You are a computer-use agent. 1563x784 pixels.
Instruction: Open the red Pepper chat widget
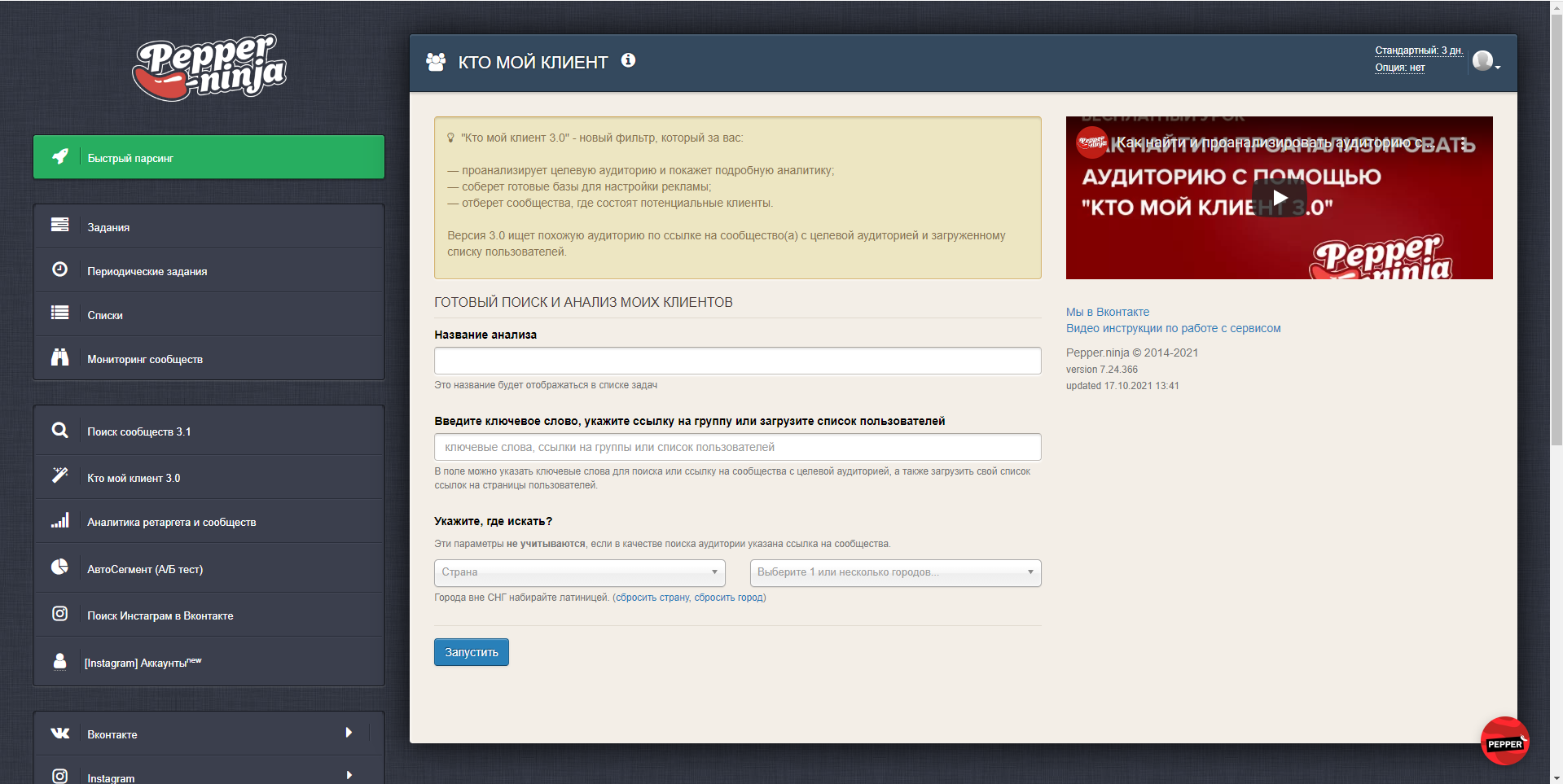tap(1504, 741)
